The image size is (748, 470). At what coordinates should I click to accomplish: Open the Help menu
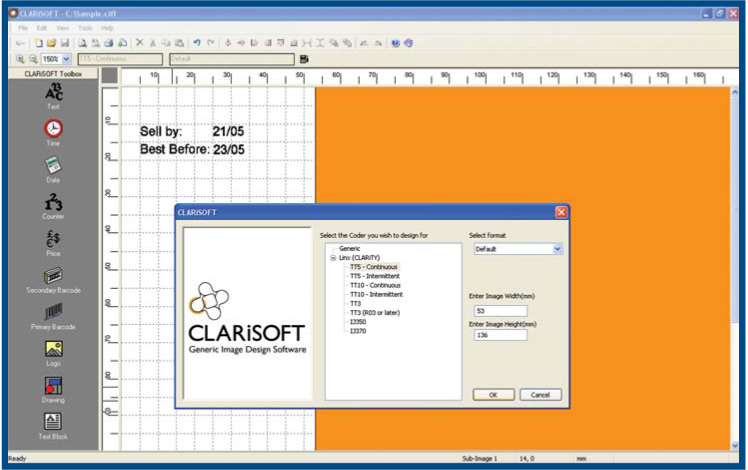(x=107, y=28)
